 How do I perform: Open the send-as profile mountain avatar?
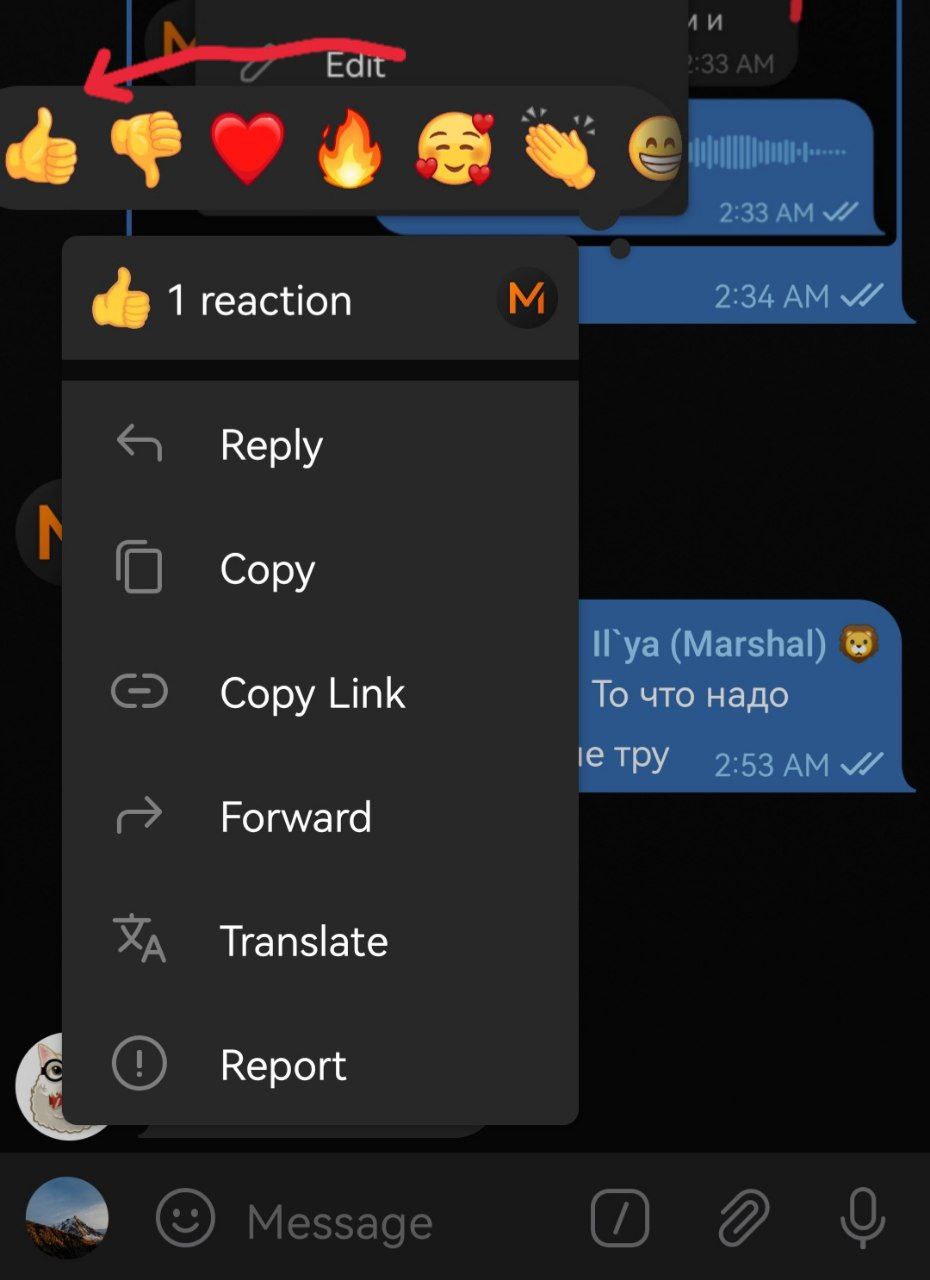click(x=67, y=1218)
